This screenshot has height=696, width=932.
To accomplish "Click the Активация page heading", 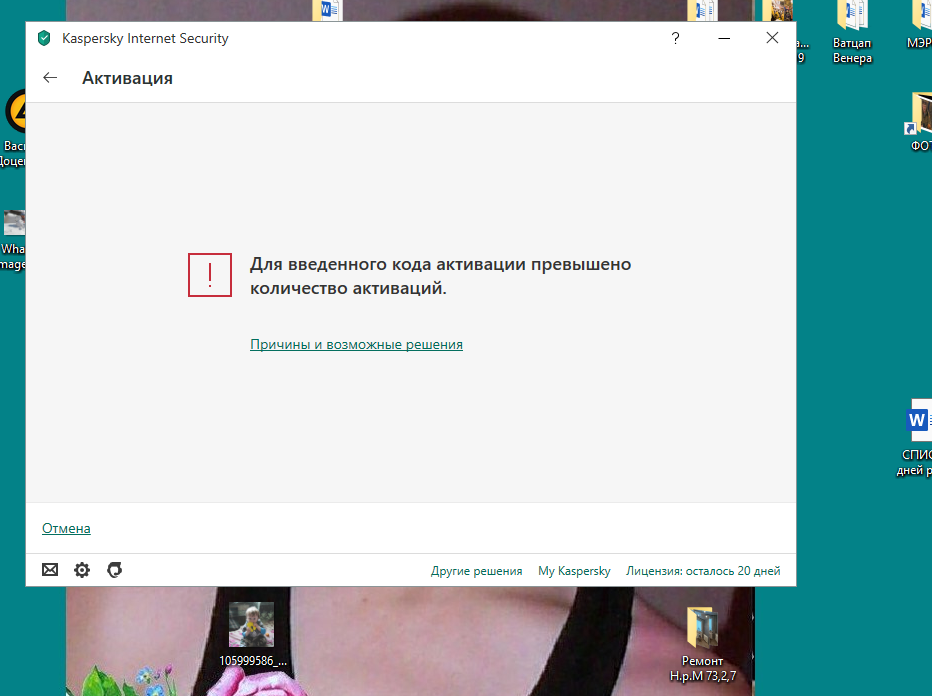I will tap(127, 78).
